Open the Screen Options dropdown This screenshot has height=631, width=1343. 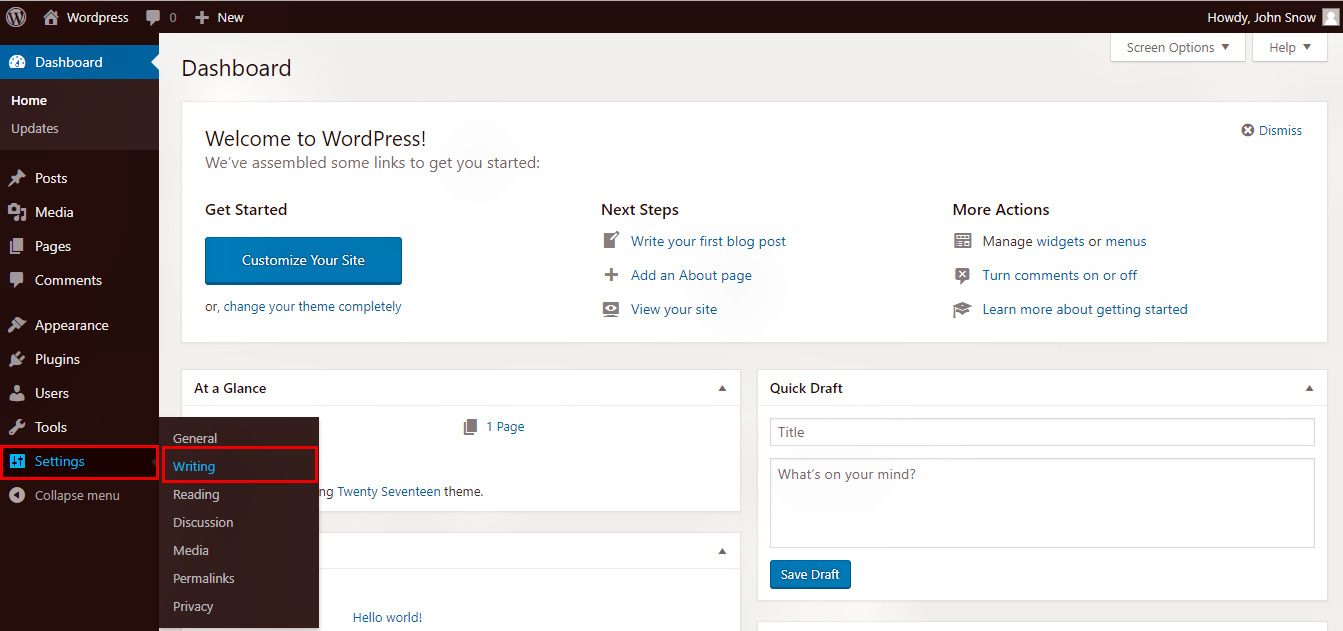pos(1176,46)
